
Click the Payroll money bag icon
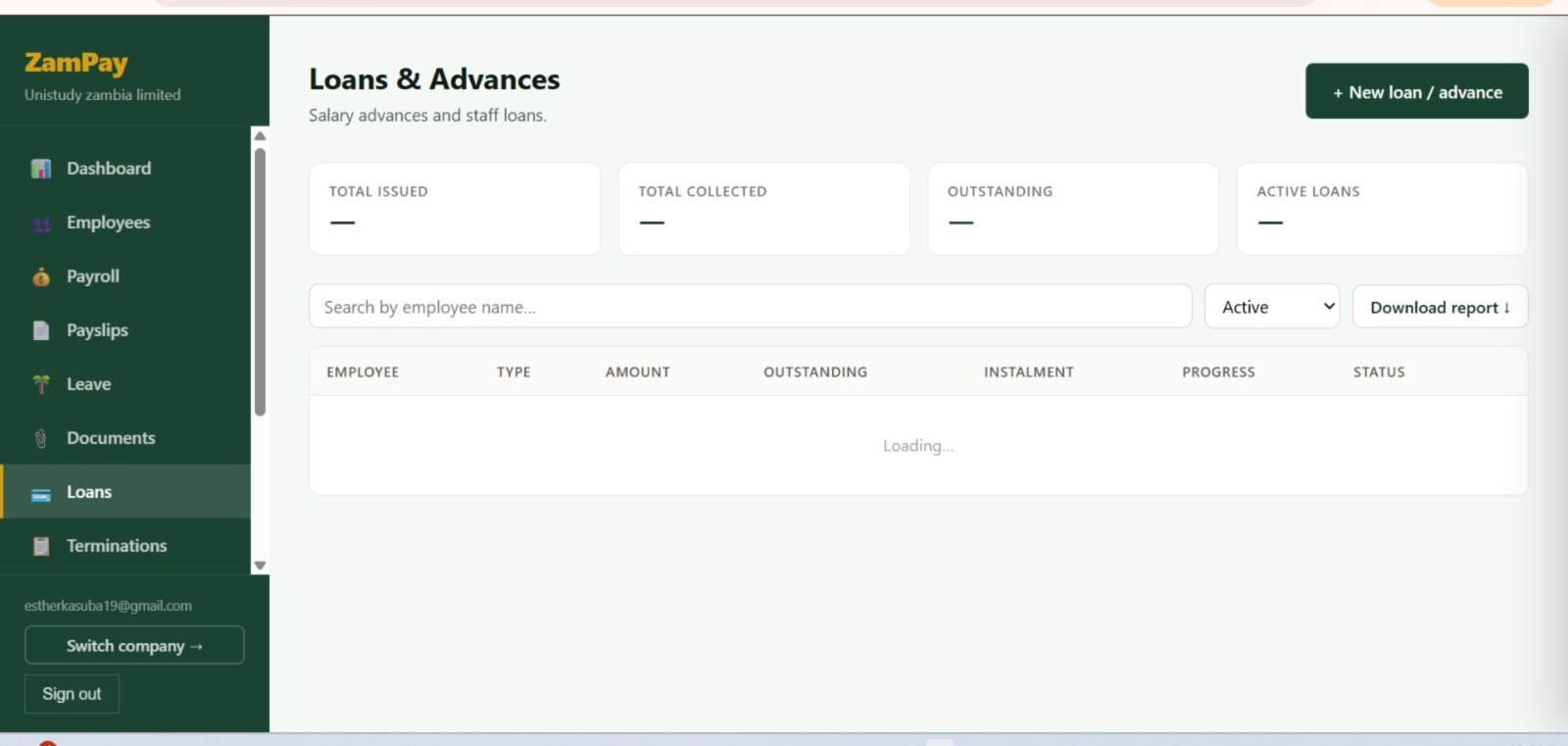(40, 277)
